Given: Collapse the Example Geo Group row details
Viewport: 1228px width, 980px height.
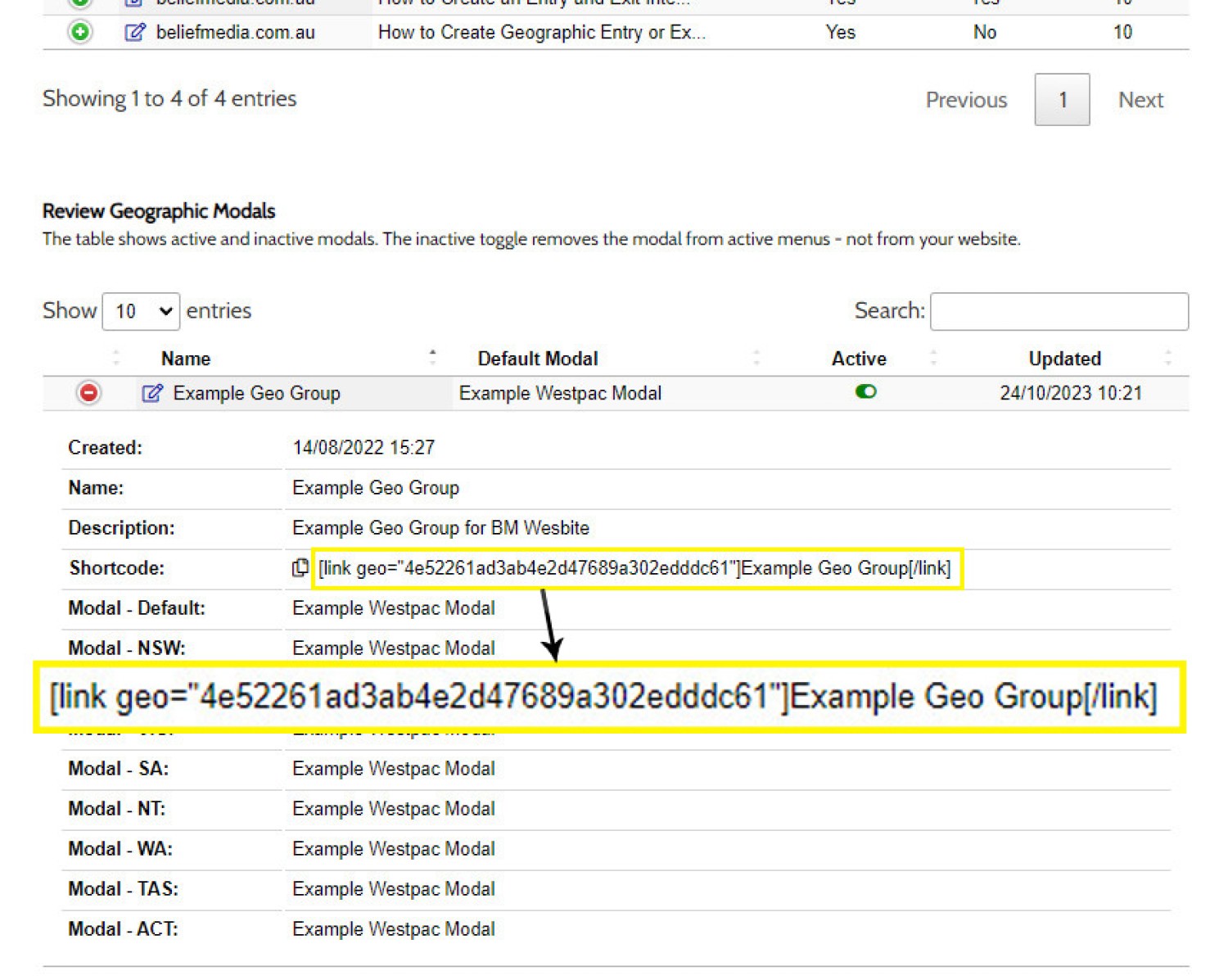Looking at the screenshot, I should pos(88,393).
